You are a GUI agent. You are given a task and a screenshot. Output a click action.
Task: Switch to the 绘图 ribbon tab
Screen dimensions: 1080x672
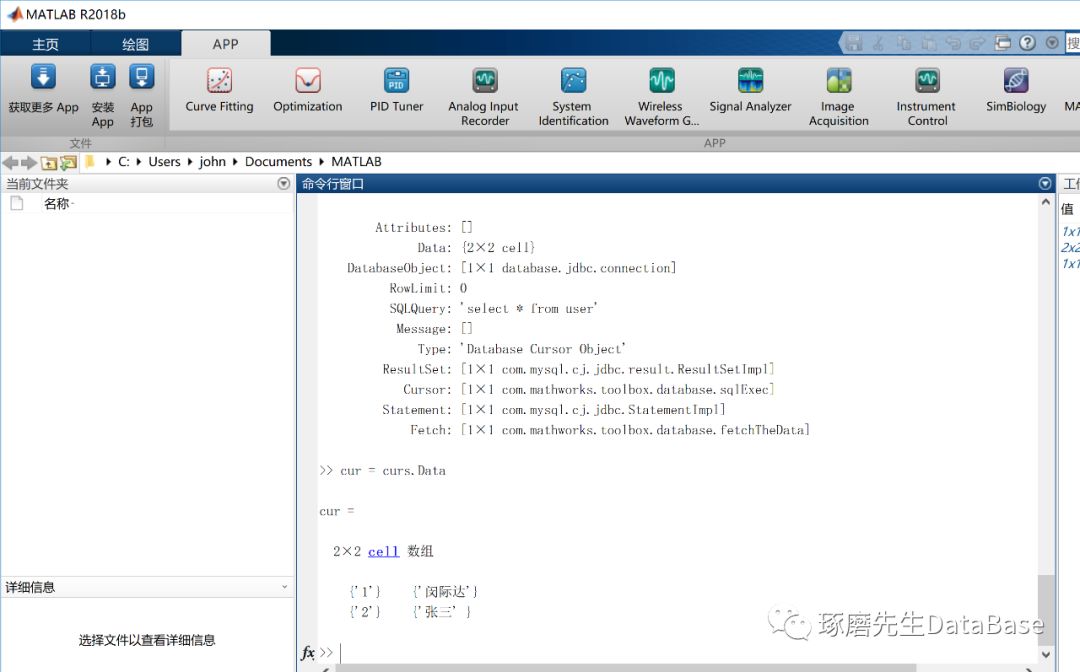(135, 44)
